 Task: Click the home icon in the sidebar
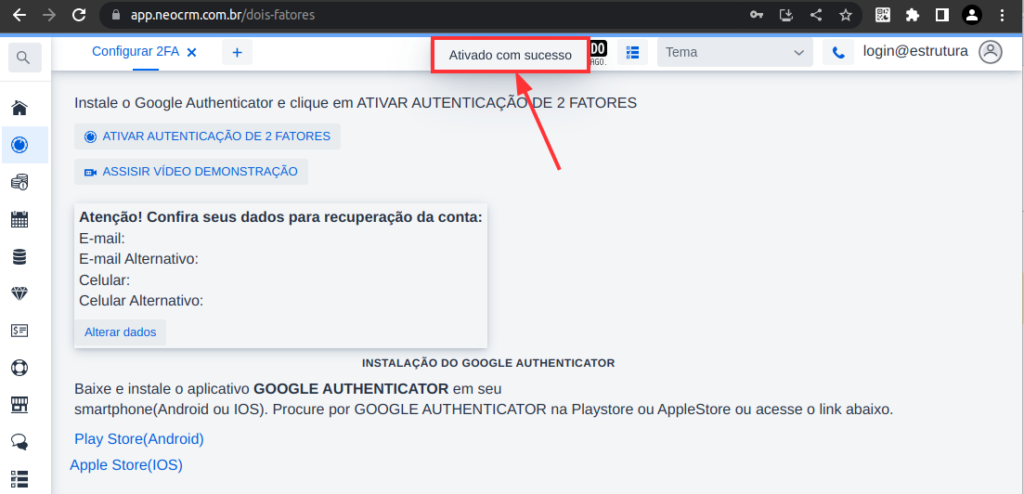click(19, 108)
